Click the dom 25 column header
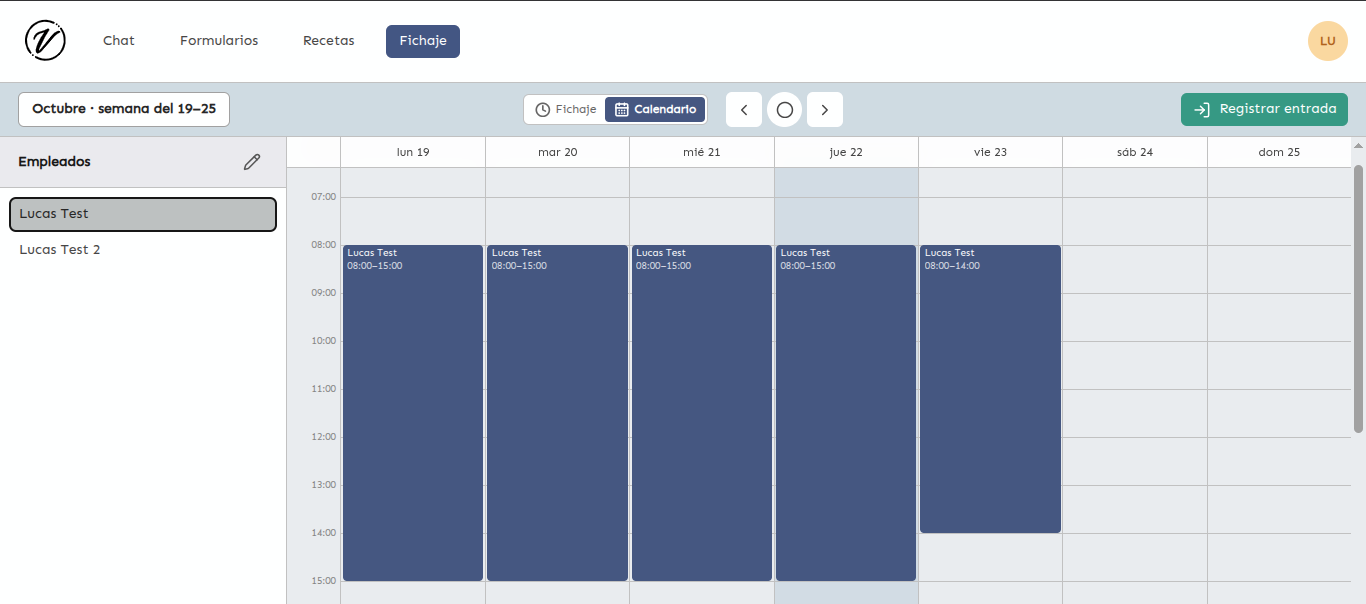Viewport: 1366px width, 604px height. click(1279, 152)
